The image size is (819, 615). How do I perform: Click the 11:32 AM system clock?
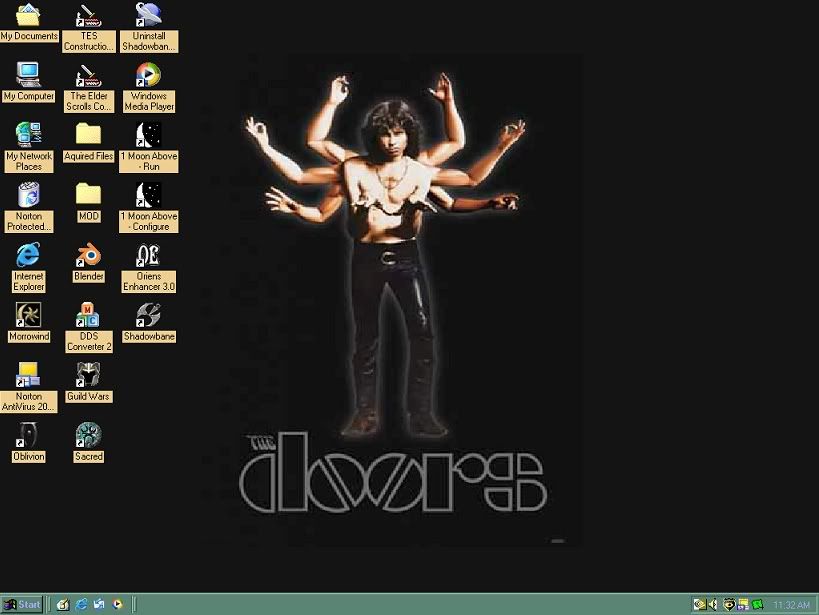coord(791,605)
